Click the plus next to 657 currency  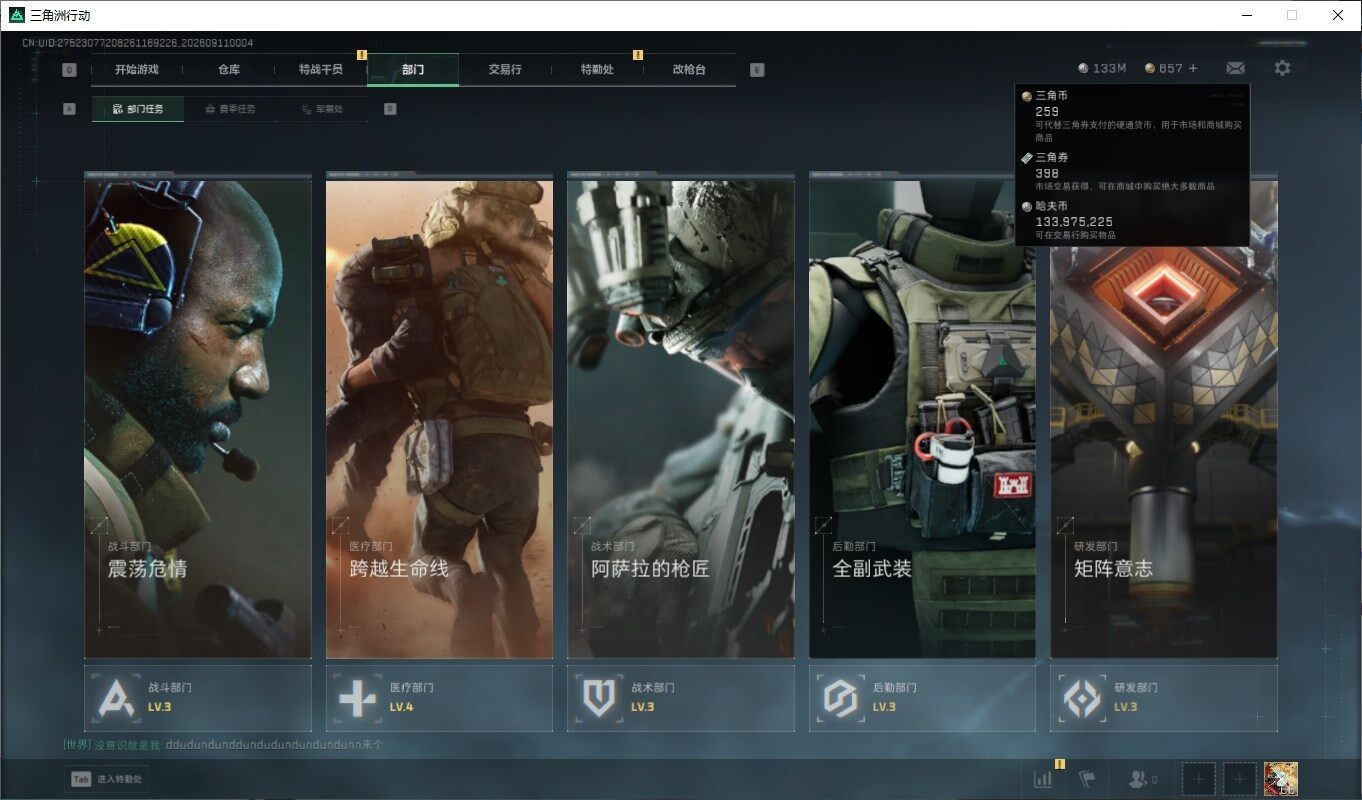tap(1193, 68)
